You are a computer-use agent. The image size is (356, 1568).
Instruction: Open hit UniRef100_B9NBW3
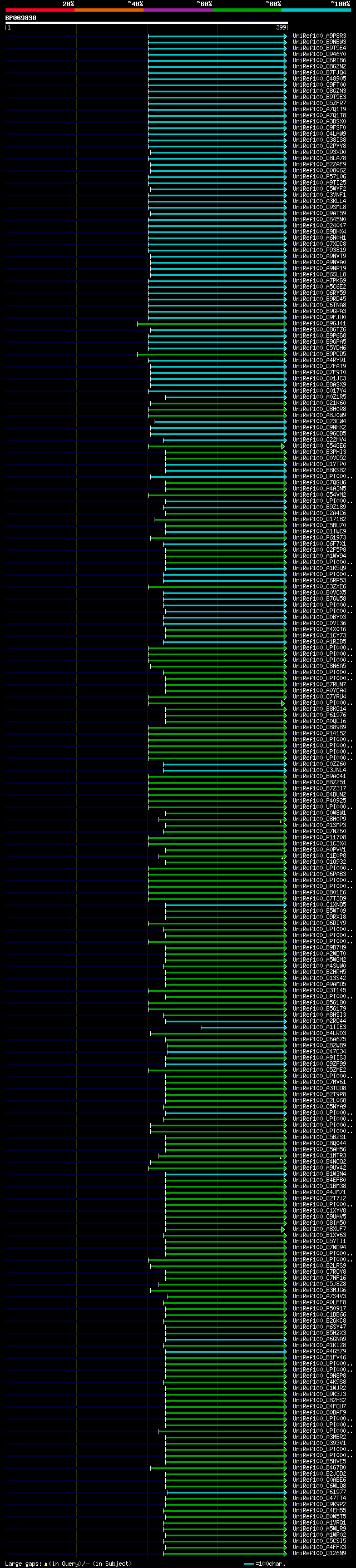(319, 42)
